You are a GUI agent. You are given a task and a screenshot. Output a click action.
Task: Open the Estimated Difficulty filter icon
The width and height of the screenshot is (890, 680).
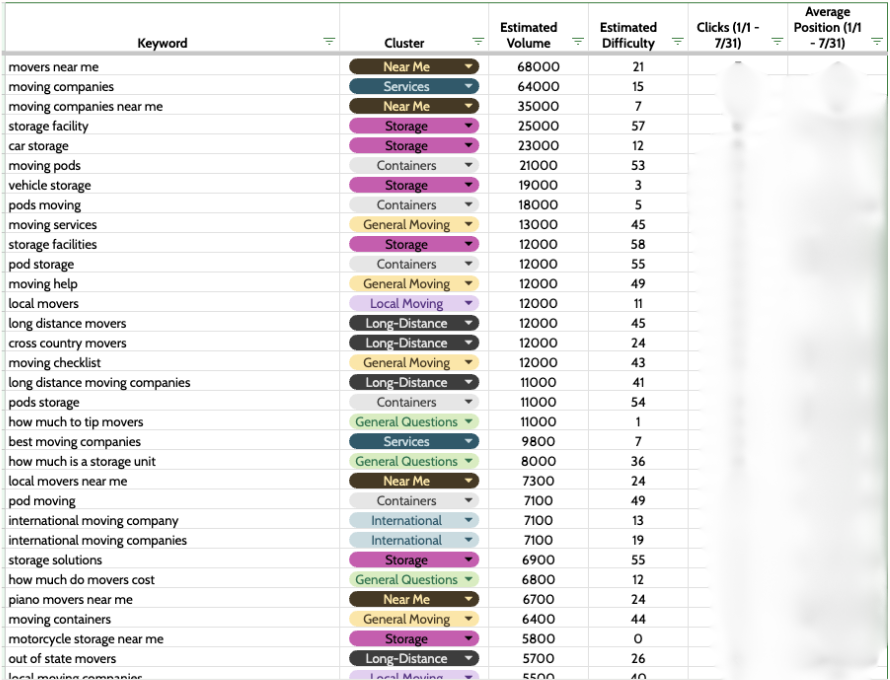tap(678, 41)
